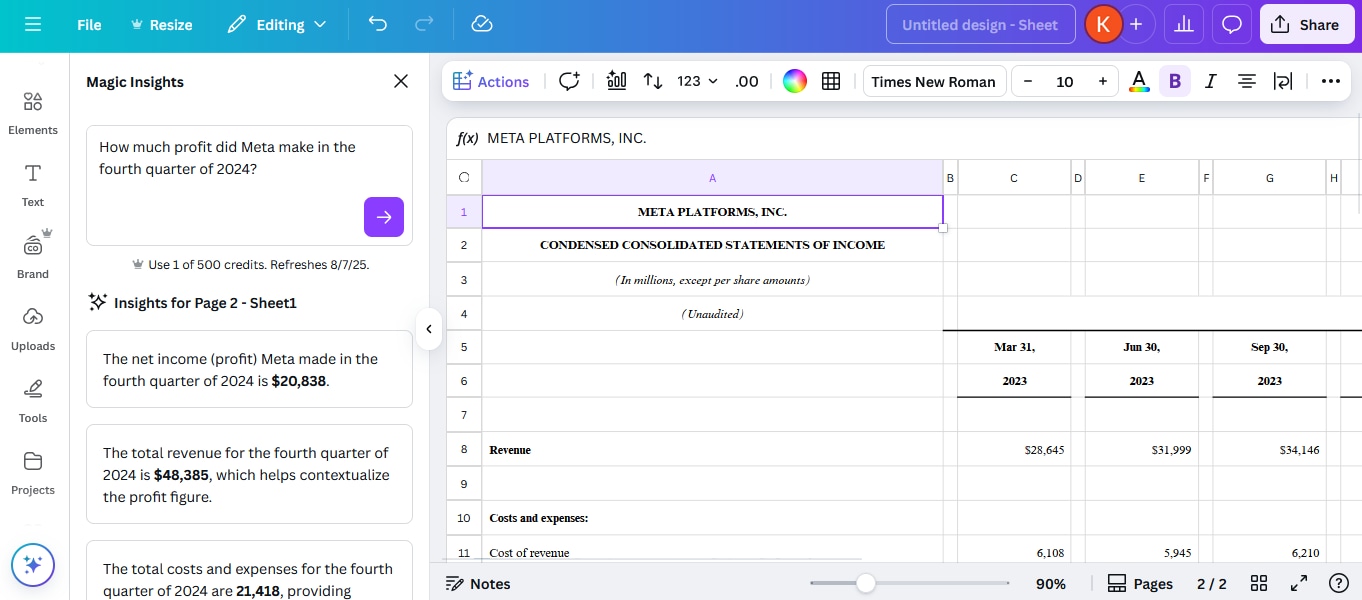This screenshot has height=600, width=1362.
Task: Launch the Magic assistant sparkle button
Action: pyautogui.click(x=33, y=565)
